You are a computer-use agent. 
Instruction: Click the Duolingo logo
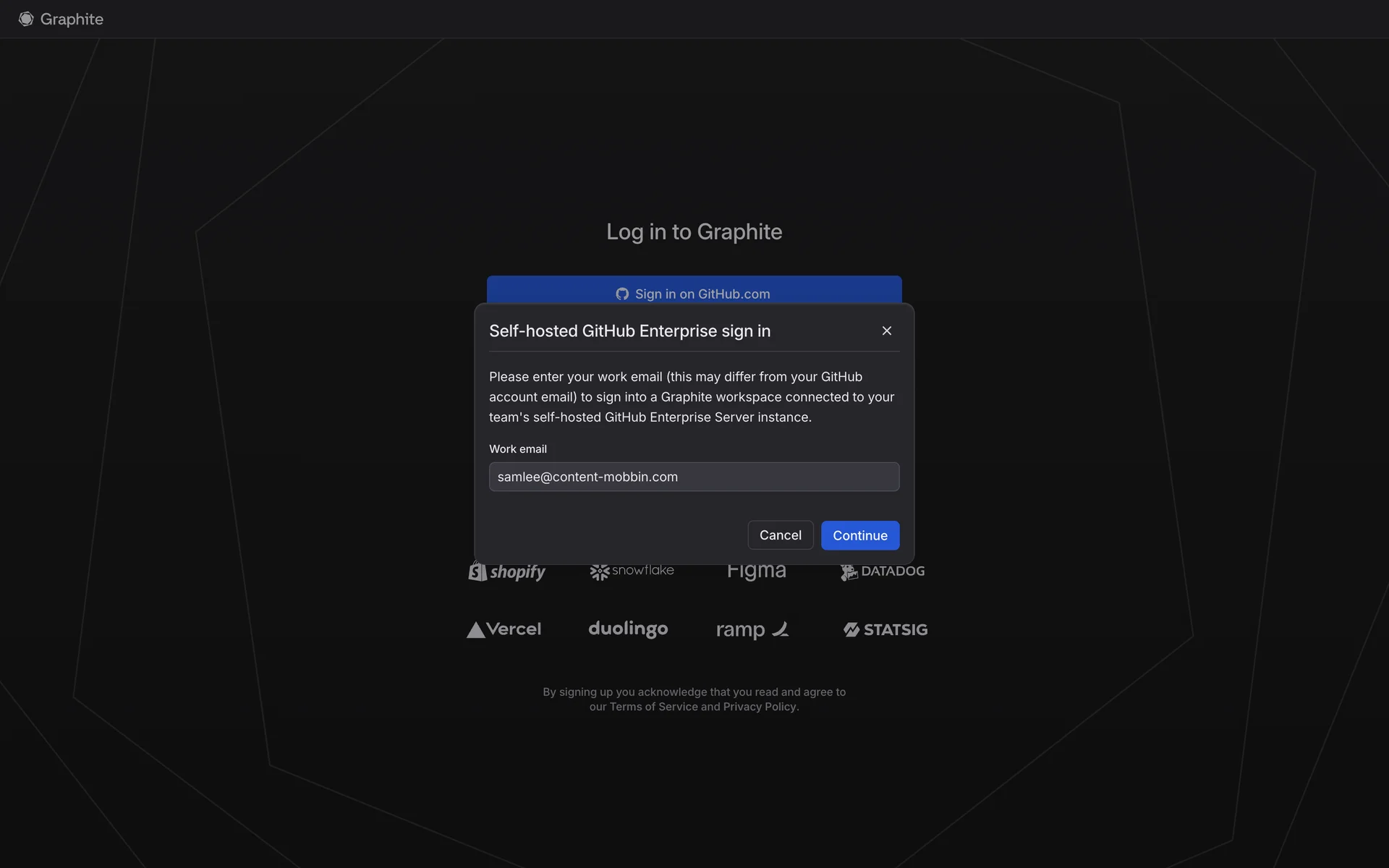[628, 629]
